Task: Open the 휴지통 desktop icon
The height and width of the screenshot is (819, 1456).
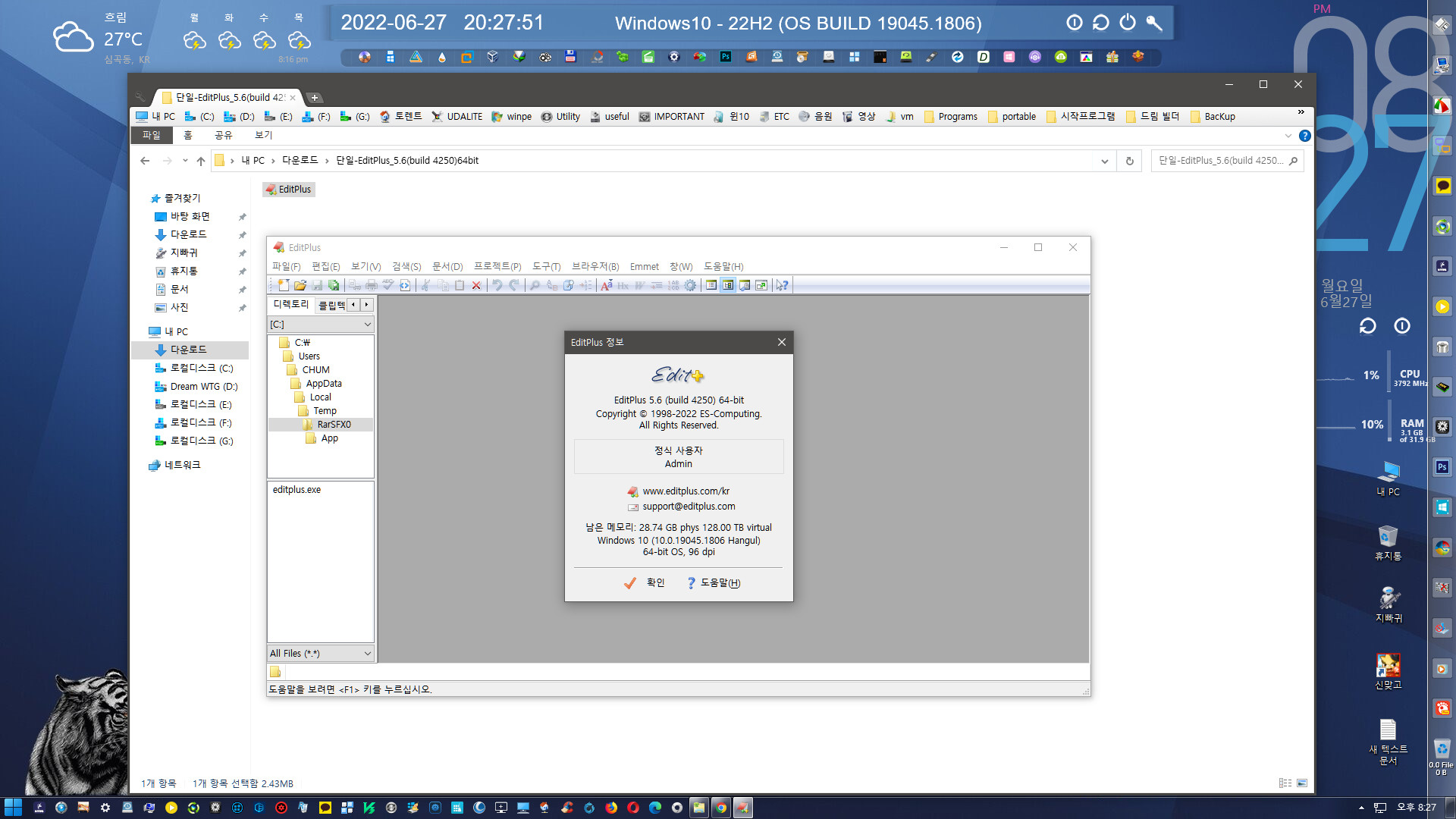Action: pyautogui.click(x=1388, y=542)
